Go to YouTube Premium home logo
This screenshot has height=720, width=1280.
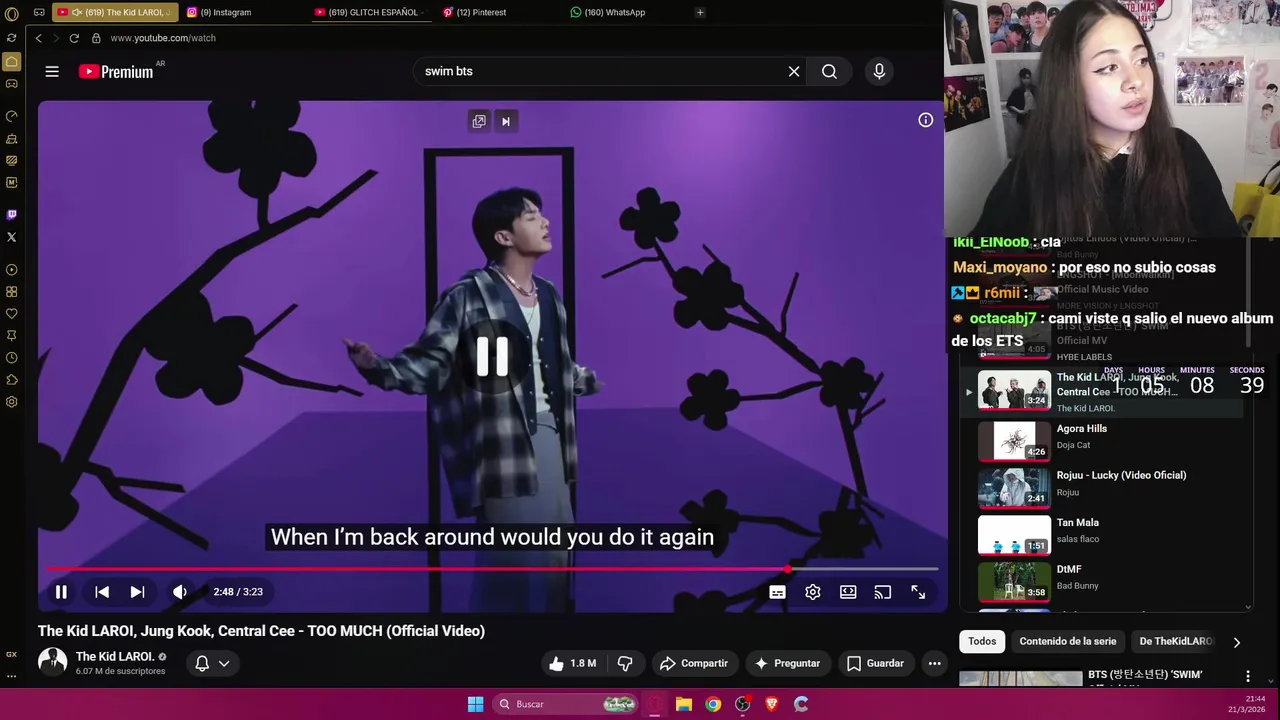click(116, 71)
